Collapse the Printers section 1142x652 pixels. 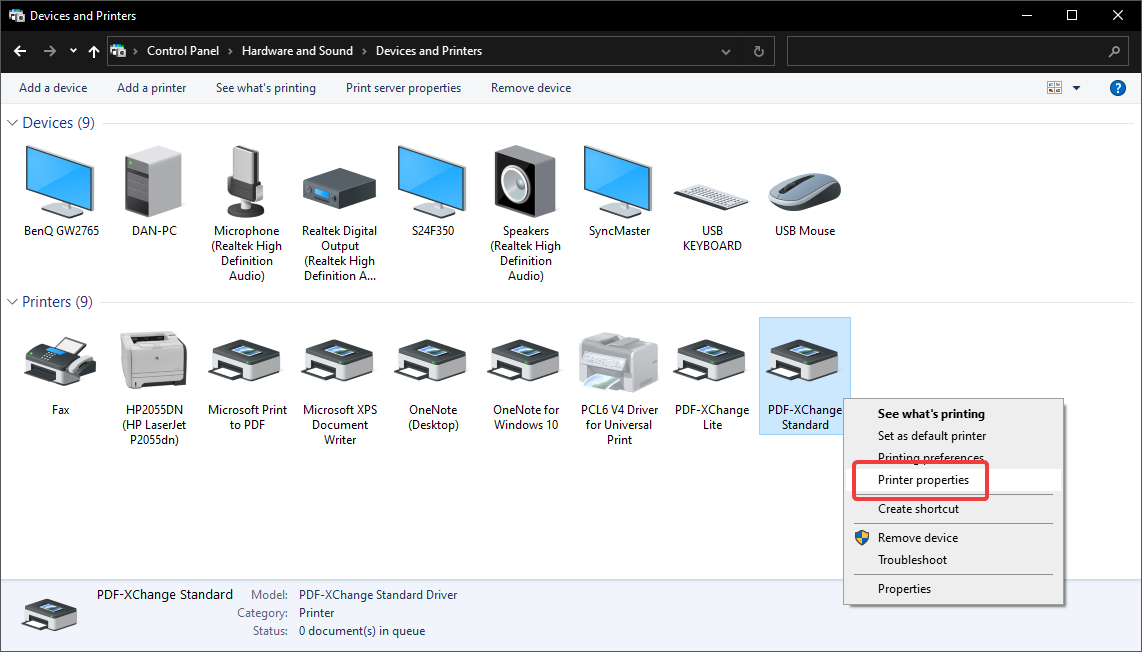coord(12,301)
